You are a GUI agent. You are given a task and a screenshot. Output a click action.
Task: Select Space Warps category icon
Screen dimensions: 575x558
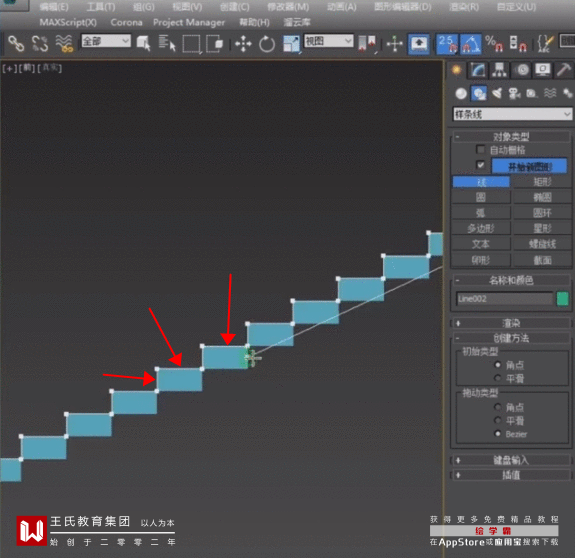tap(550, 93)
